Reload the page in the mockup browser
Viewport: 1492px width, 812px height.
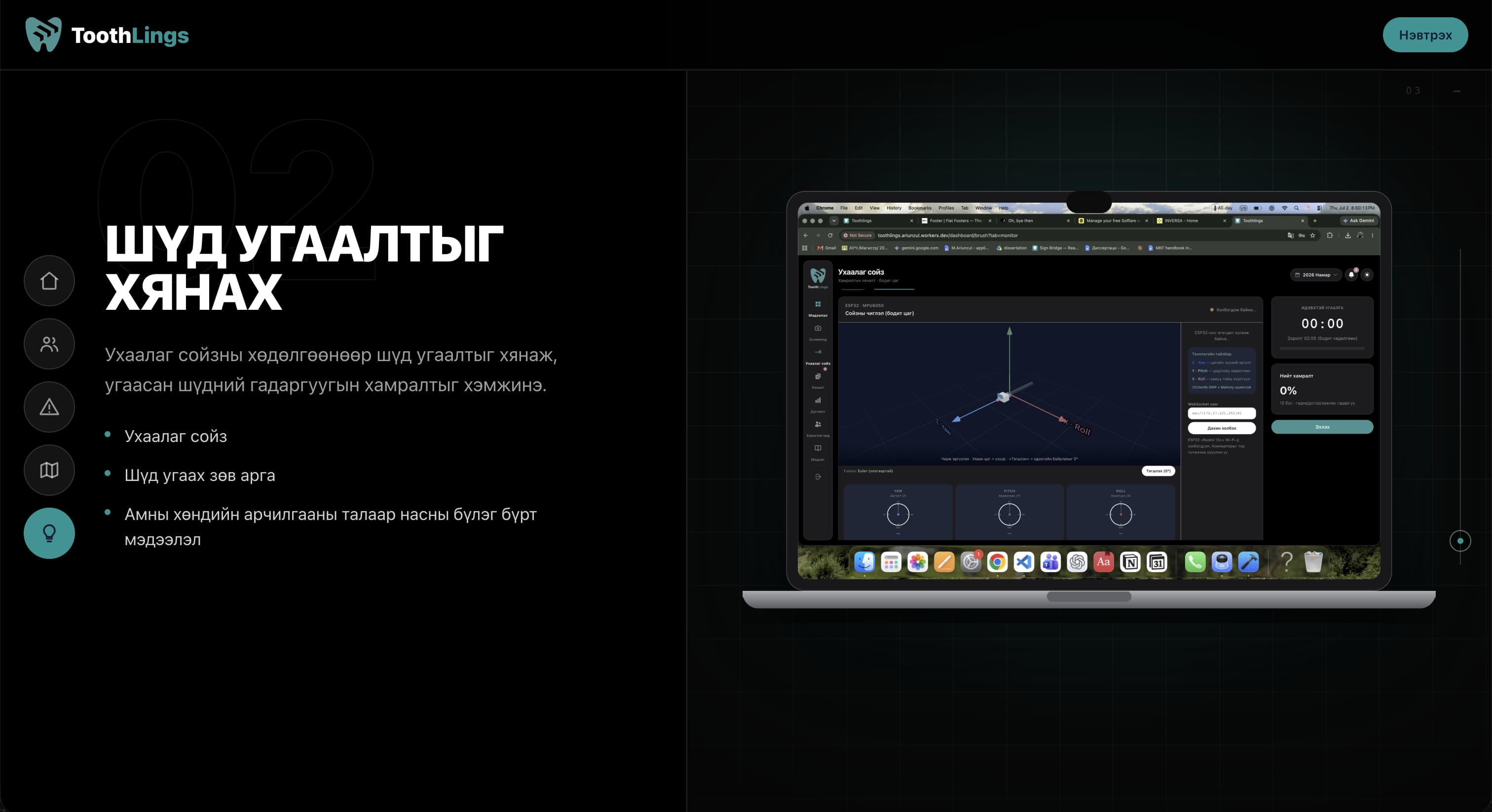click(x=830, y=235)
